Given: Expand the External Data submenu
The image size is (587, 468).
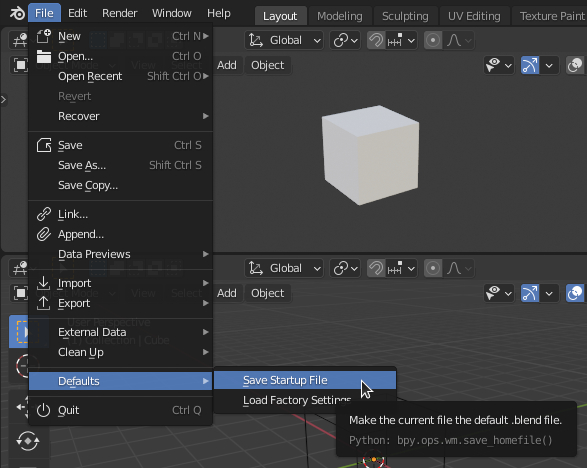Looking at the screenshot, I should coord(121,332).
